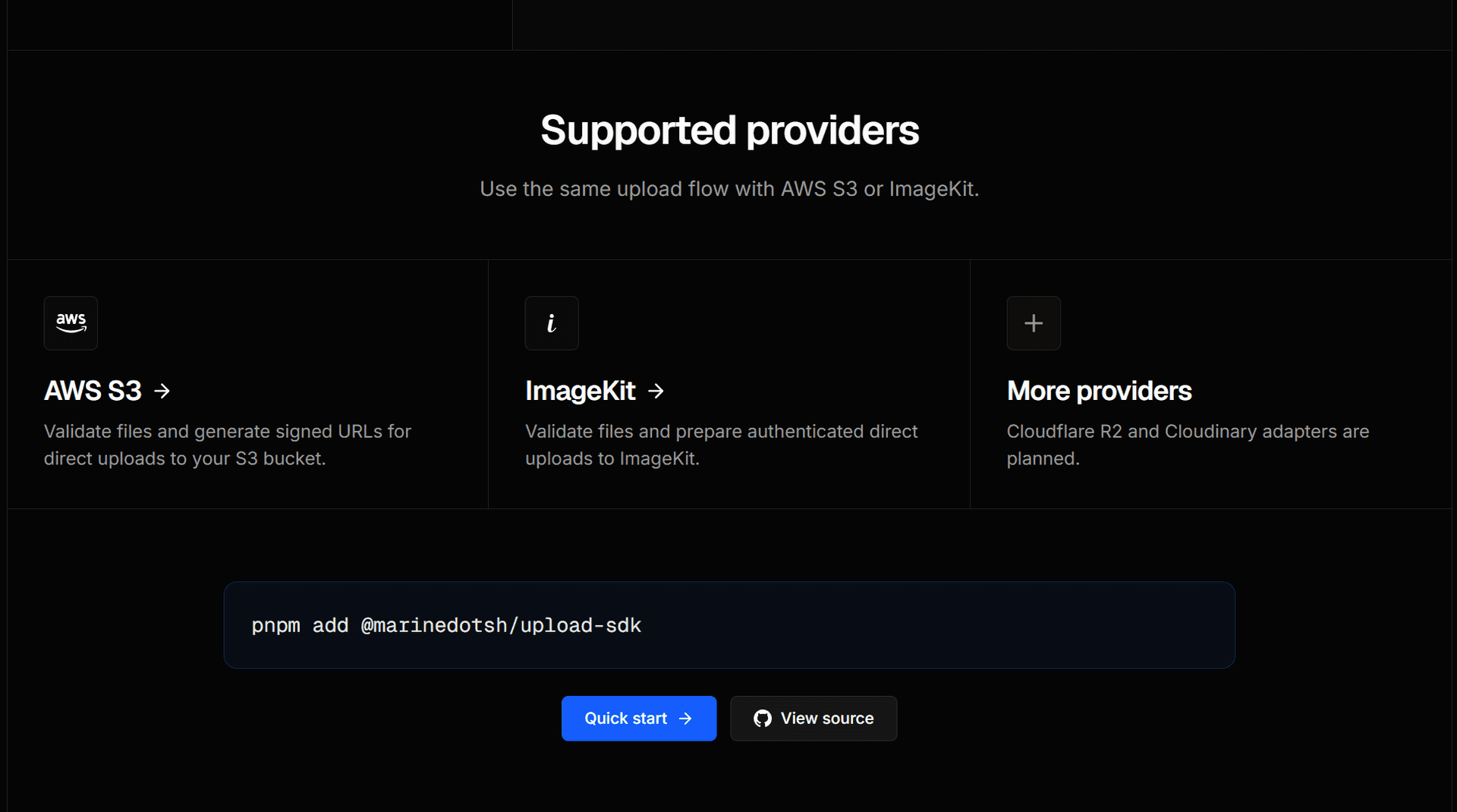
Task: Click the More providers heading
Action: (1099, 391)
